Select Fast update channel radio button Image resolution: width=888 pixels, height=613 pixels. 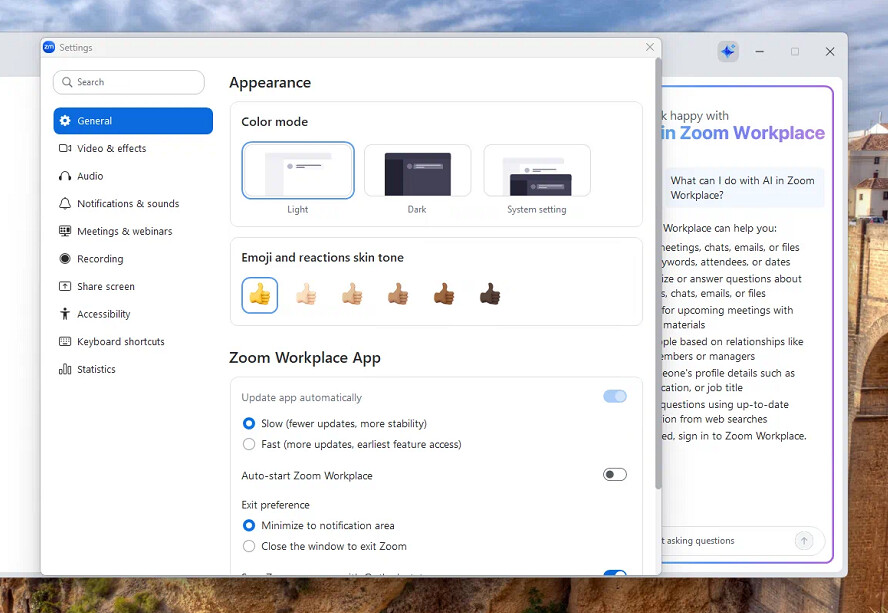click(249, 444)
